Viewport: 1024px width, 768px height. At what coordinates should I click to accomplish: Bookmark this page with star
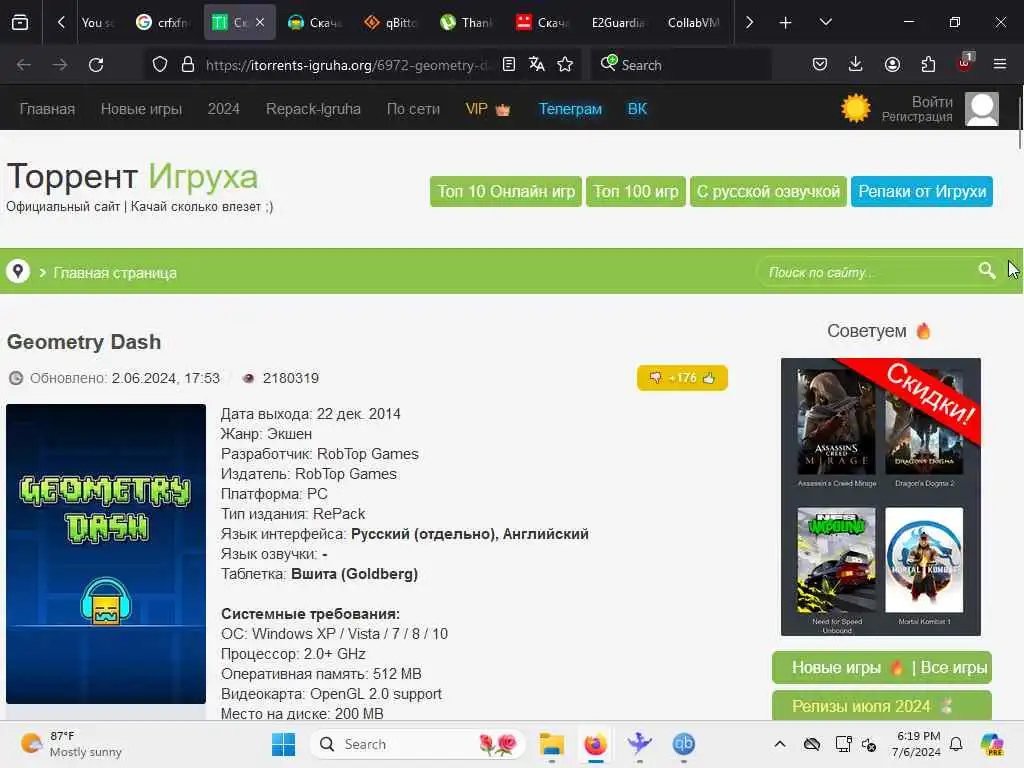tap(565, 64)
